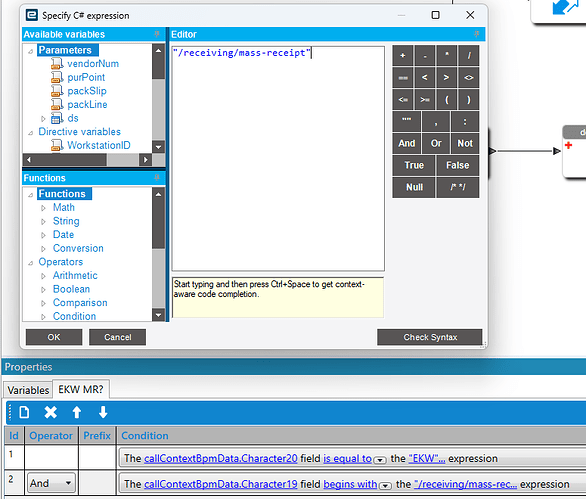Insert the less-than operator
Viewport: 586px width, 499px height.
click(425, 78)
